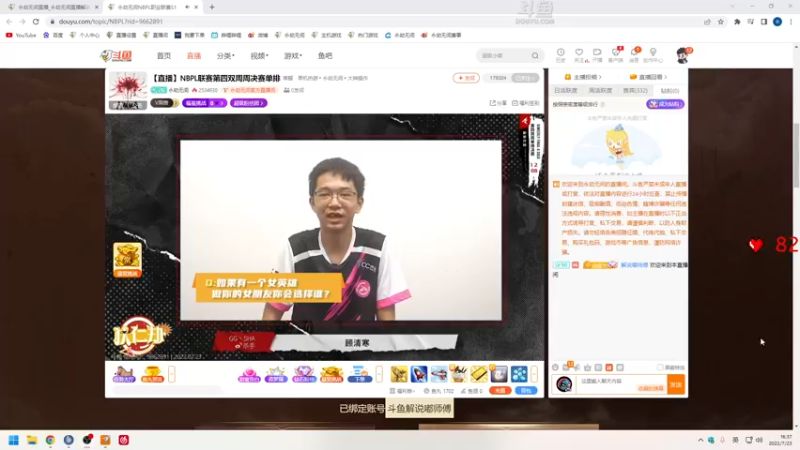This screenshot has height=450, width=800.
Task: Expand the 游戏 dropdown
Action: [x=293, y=56]
